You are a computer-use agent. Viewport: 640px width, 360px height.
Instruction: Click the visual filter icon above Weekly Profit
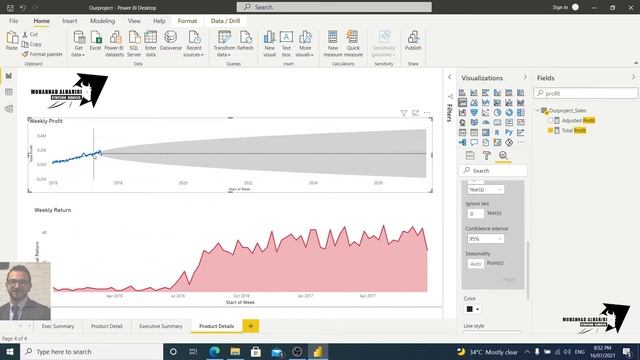[404, 113]
